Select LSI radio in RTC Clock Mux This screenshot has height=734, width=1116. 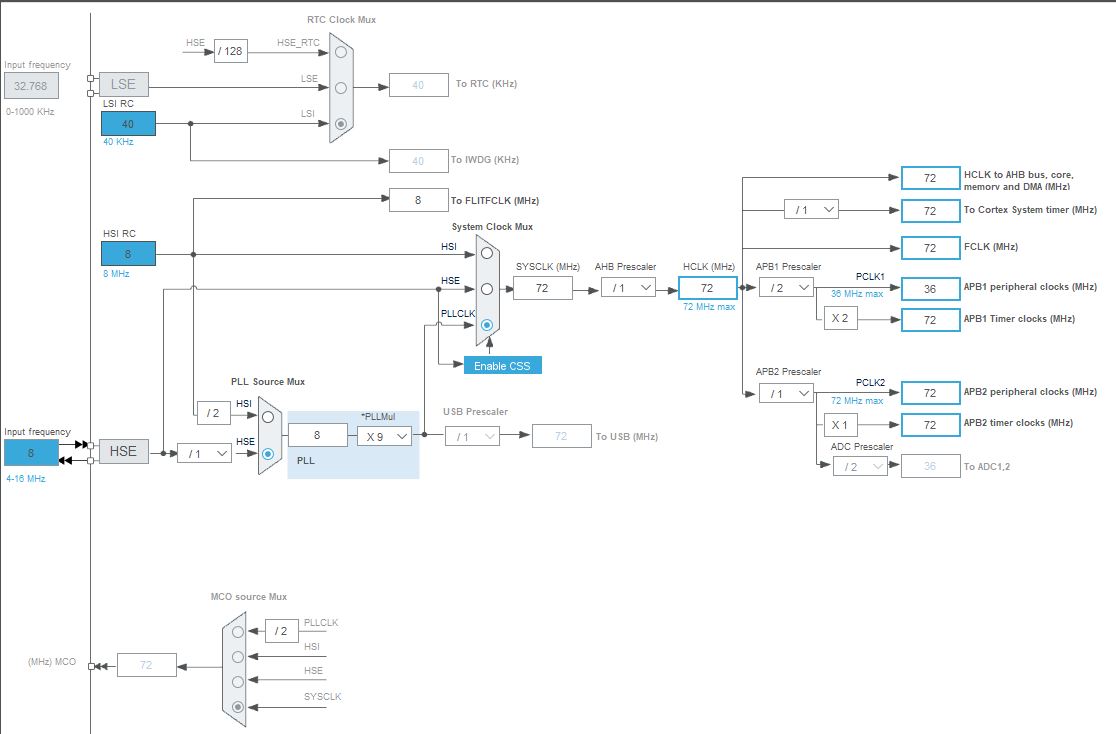(x=341, y=123)
